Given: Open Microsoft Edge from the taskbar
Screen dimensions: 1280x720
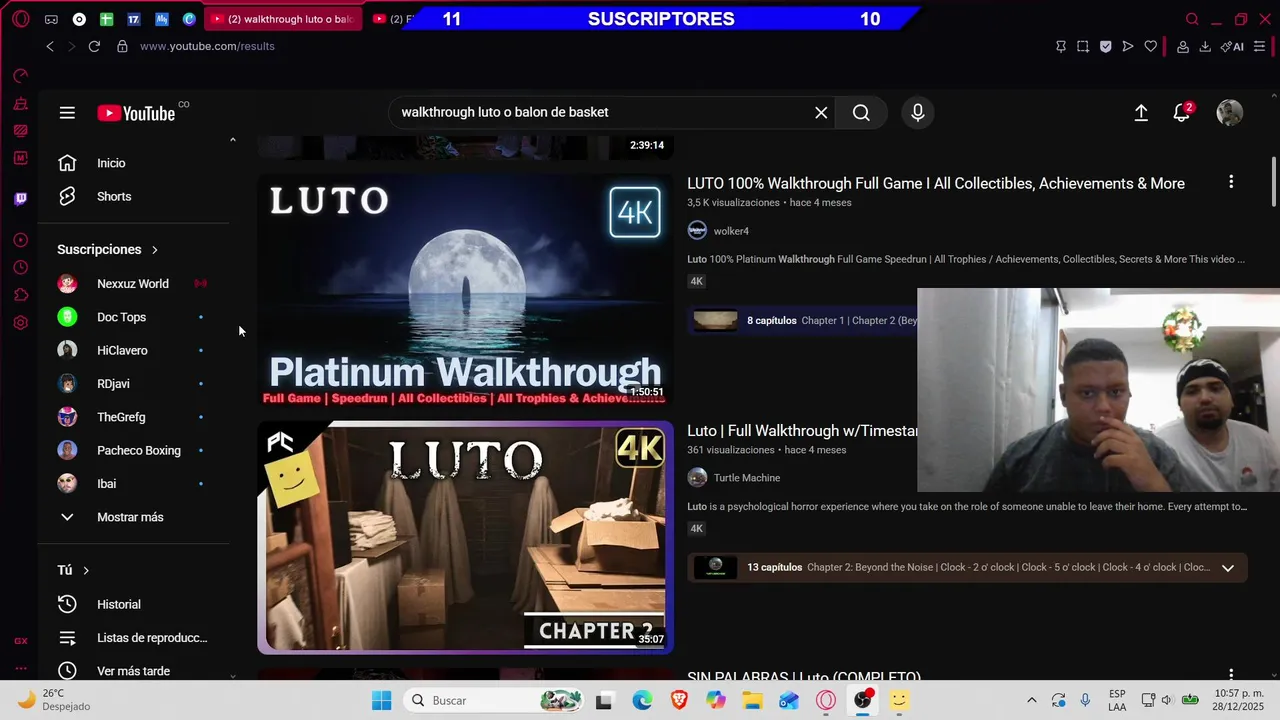Looking at the screenshot, I should 642,700.
